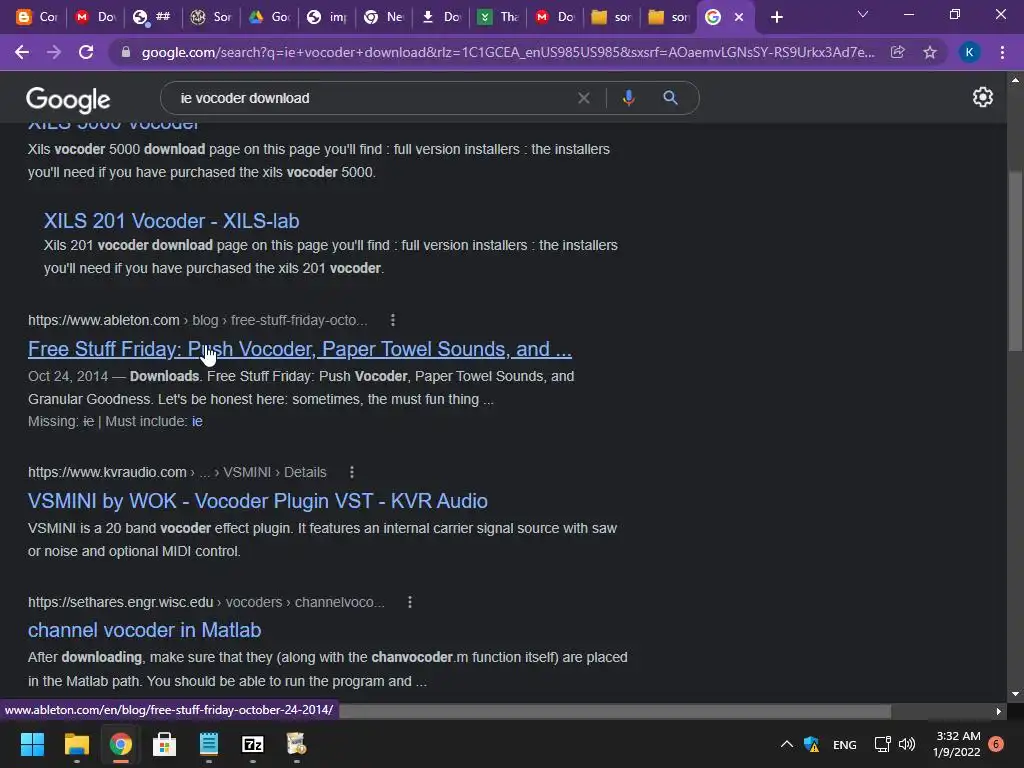Open the installer app next to 7-Zip
This screenshot has width=1024, height=768.
(296, 744)
